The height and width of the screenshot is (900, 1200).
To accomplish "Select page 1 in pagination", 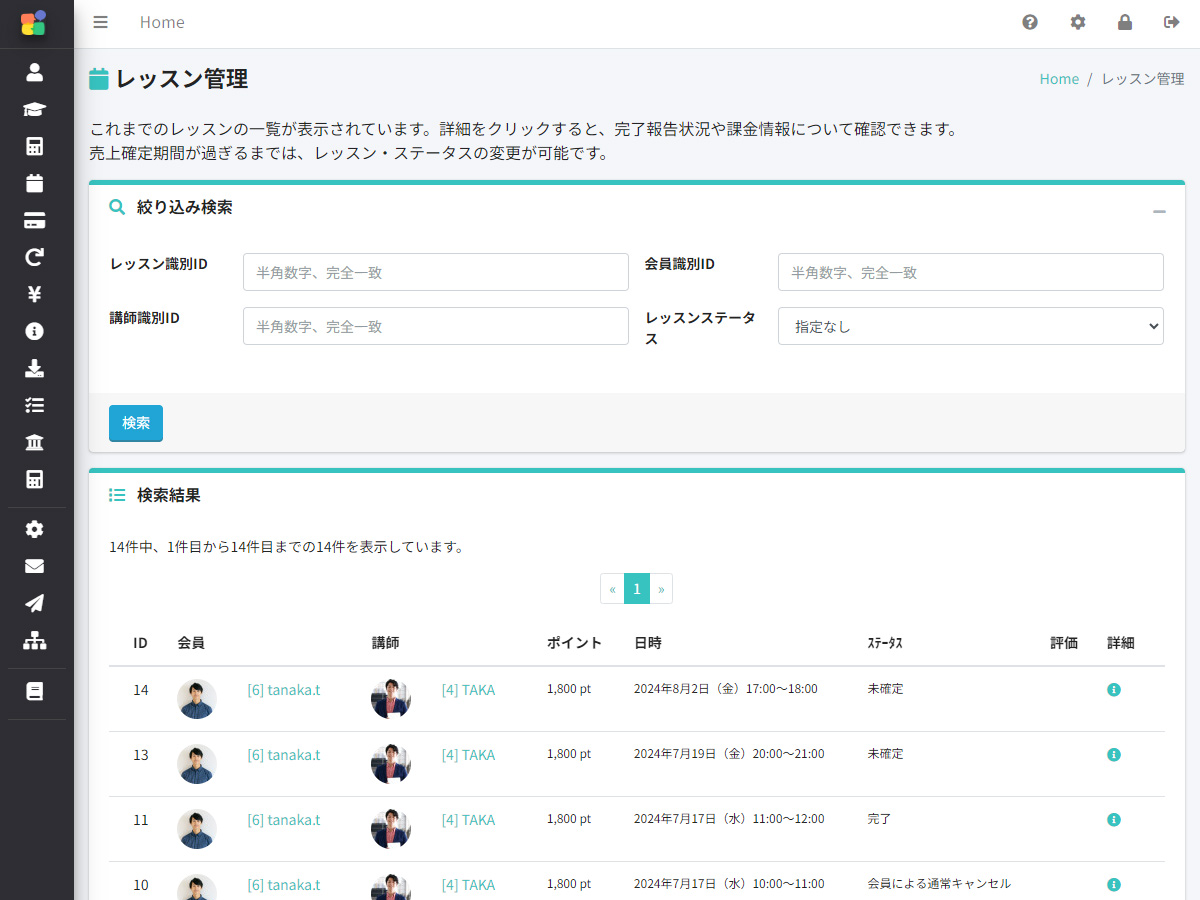I will point(637,589).
